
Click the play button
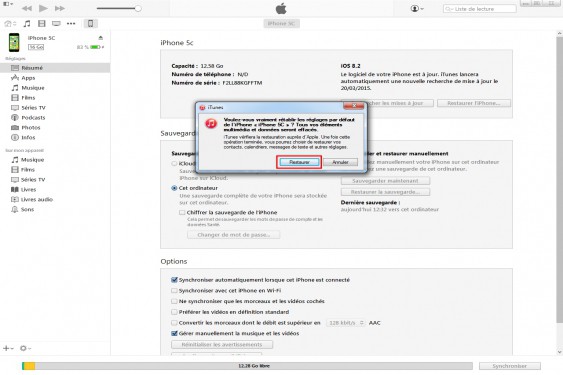[x=43, y=8]
